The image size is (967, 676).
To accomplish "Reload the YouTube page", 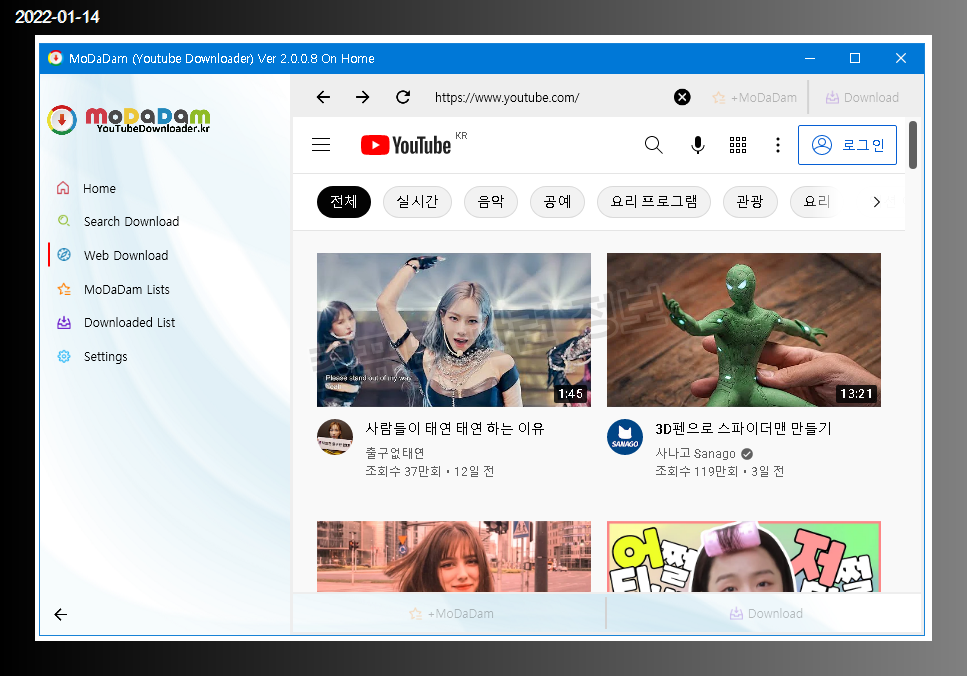I will click(403, 97).
